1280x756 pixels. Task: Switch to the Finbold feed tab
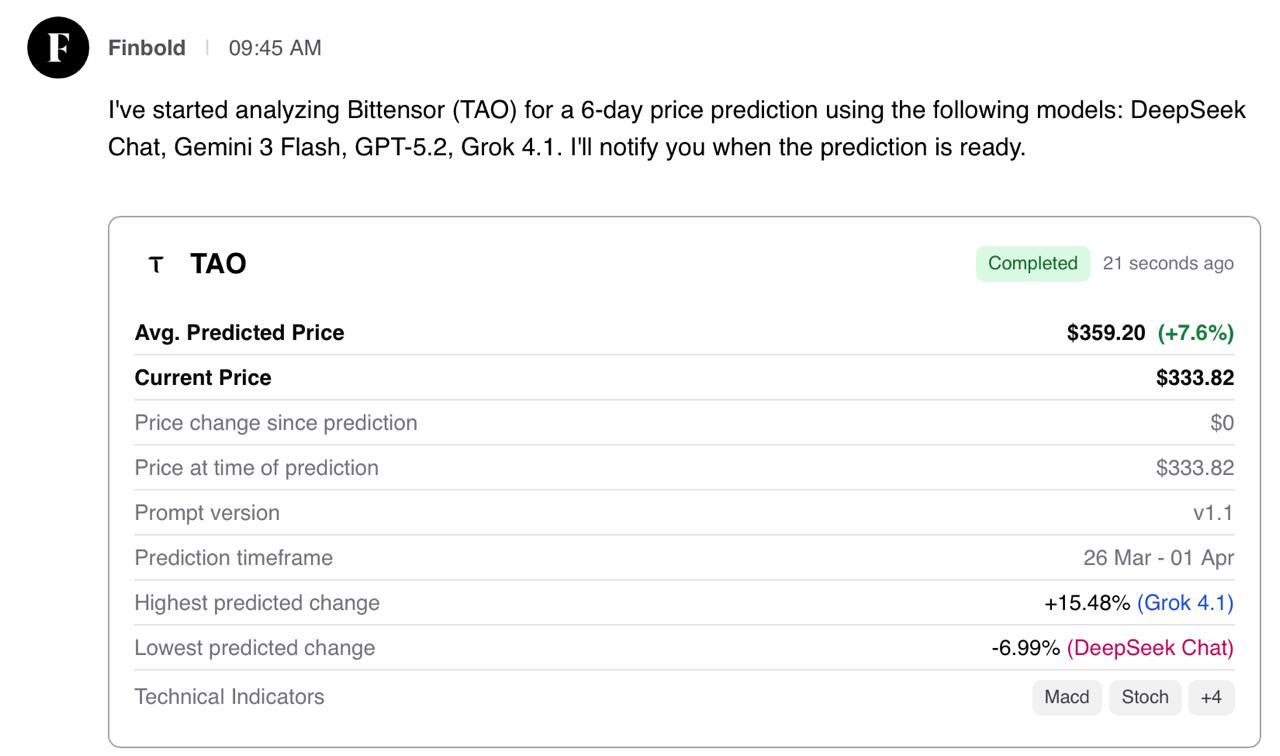coord(146,46)
